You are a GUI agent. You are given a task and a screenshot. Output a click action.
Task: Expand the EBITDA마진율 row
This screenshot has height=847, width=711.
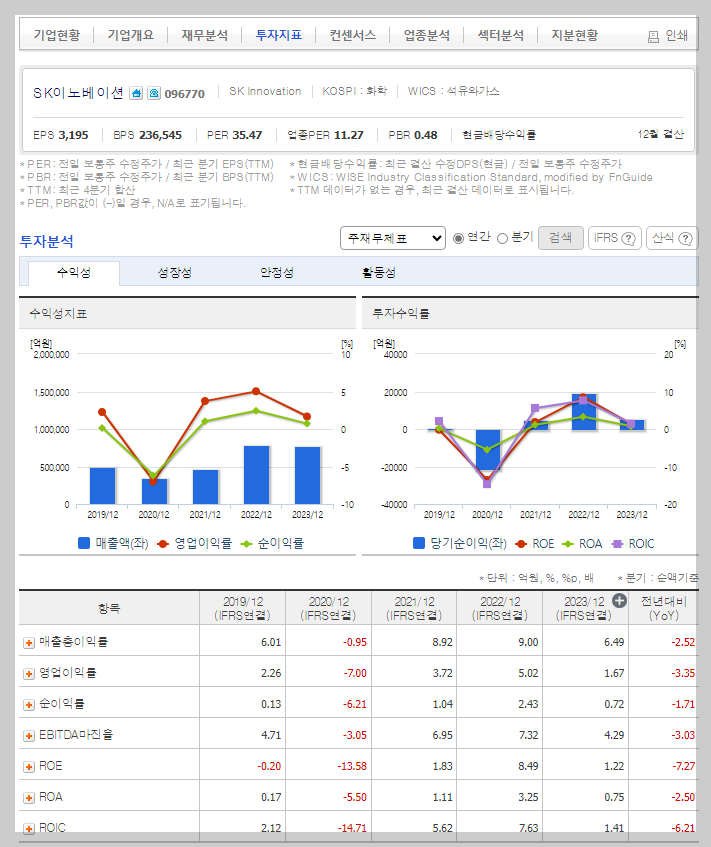(29, 736)
